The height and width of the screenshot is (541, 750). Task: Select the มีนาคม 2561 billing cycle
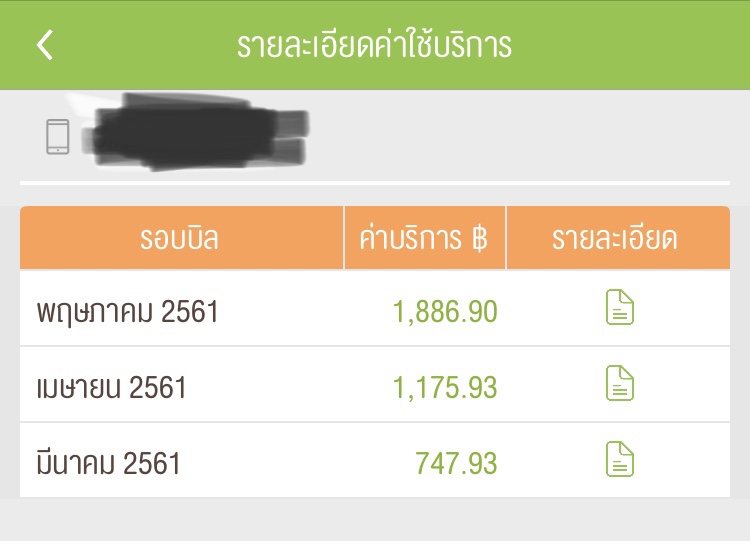(108, 463)
